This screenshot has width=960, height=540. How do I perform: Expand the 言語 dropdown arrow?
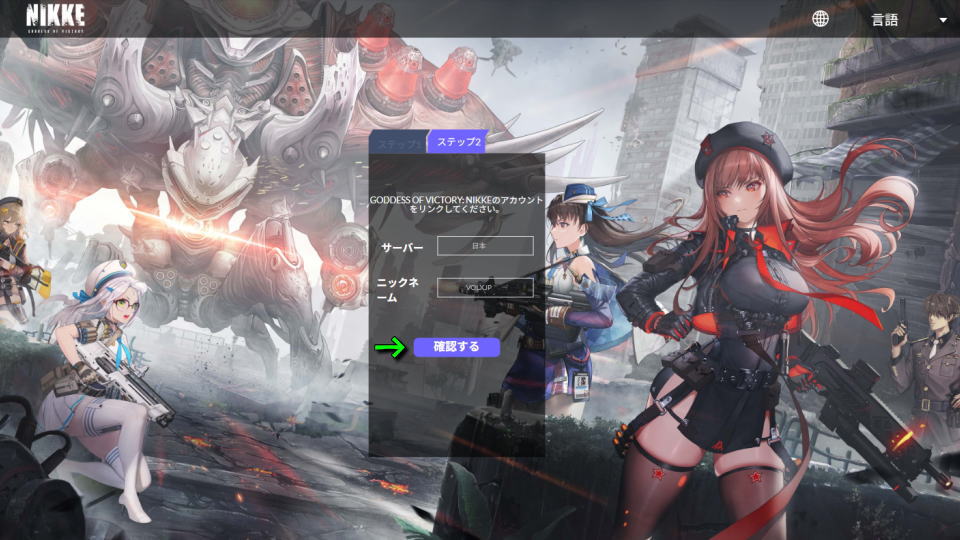coord(942,20)
